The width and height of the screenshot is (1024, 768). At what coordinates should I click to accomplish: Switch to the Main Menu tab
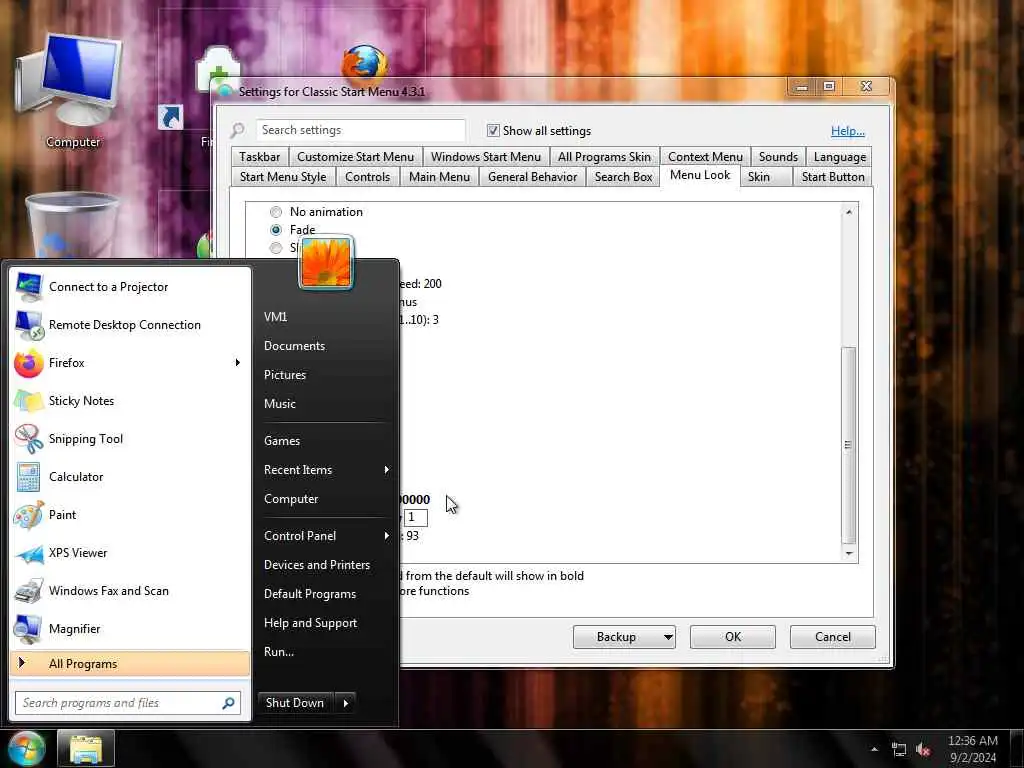pos(440,177)
